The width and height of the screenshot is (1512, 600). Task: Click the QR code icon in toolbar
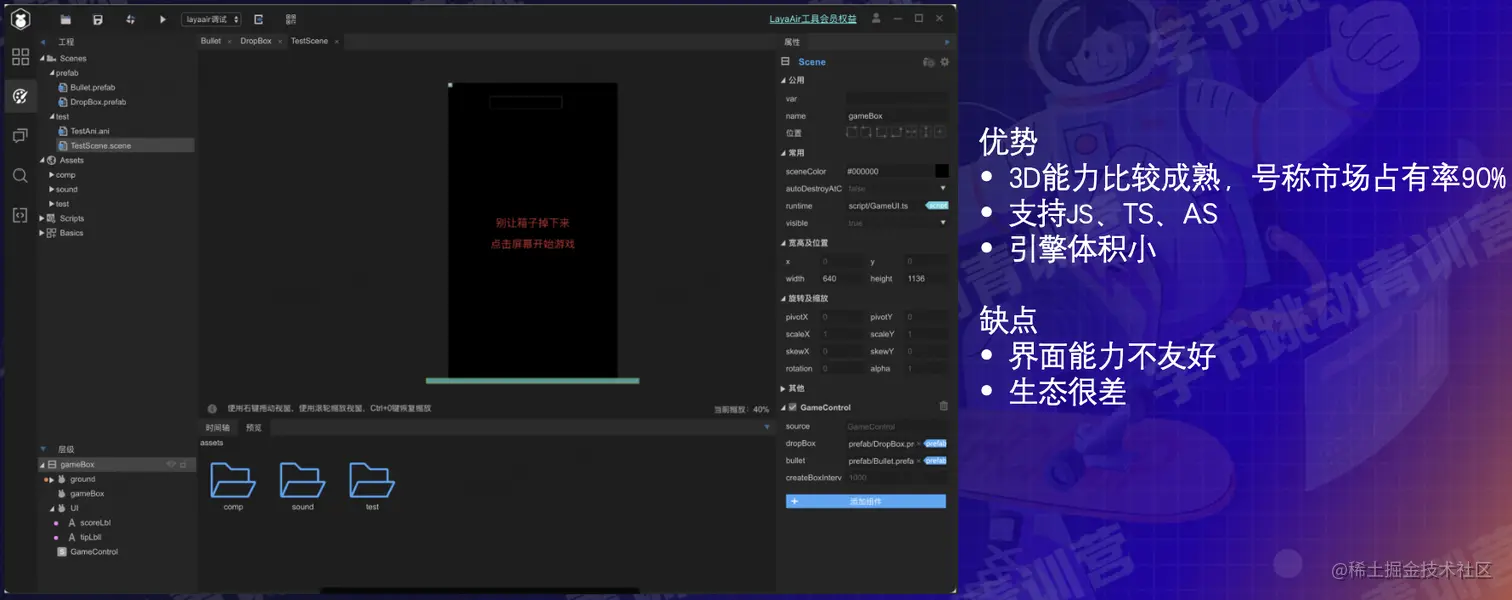click(x=290, y=19)
